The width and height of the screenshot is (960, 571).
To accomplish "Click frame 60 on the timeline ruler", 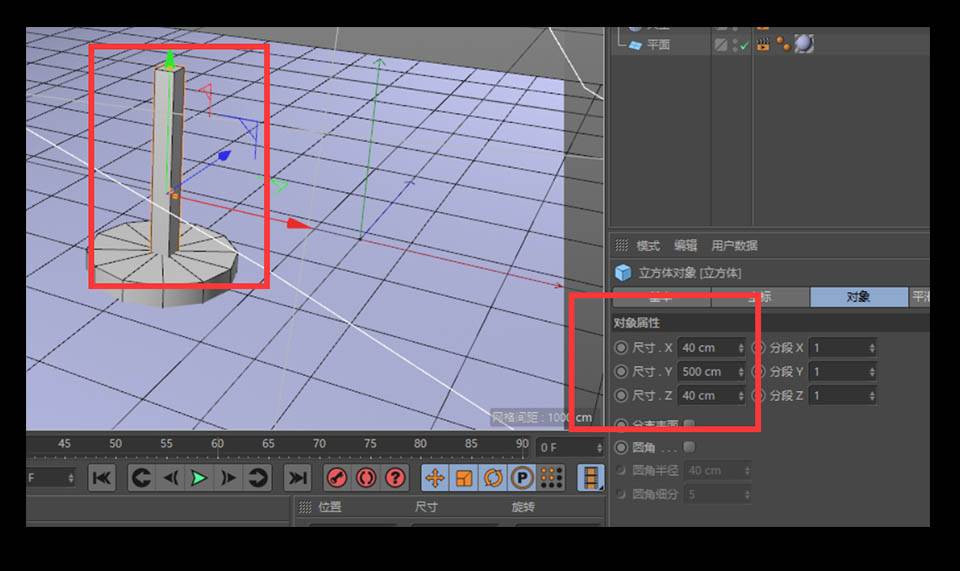I will click(x=217, y=444).
